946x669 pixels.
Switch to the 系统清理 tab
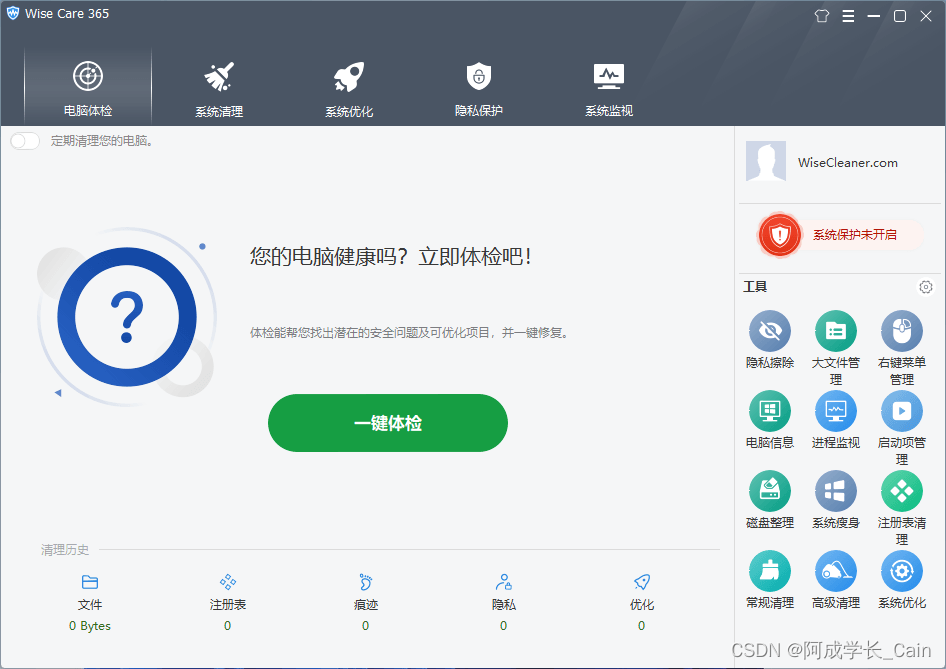(x=218, y=88)
